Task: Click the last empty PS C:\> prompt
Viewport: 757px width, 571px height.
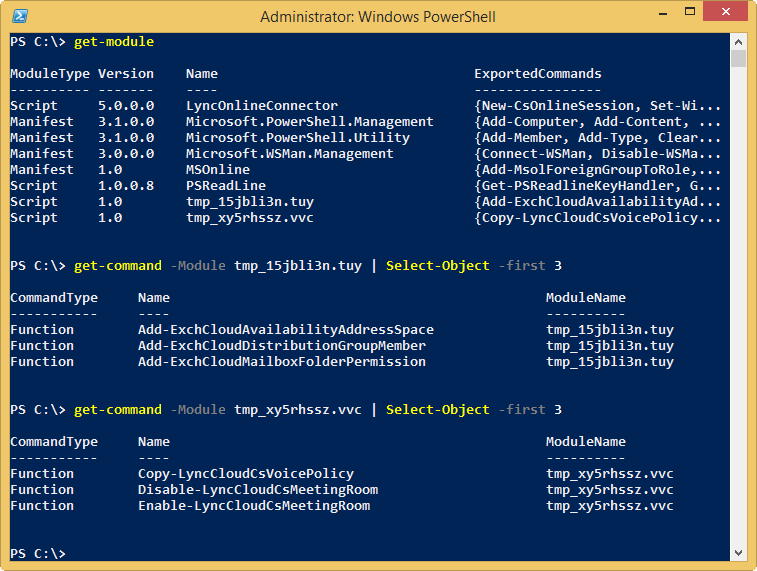Action: click(x=38, y=554)
